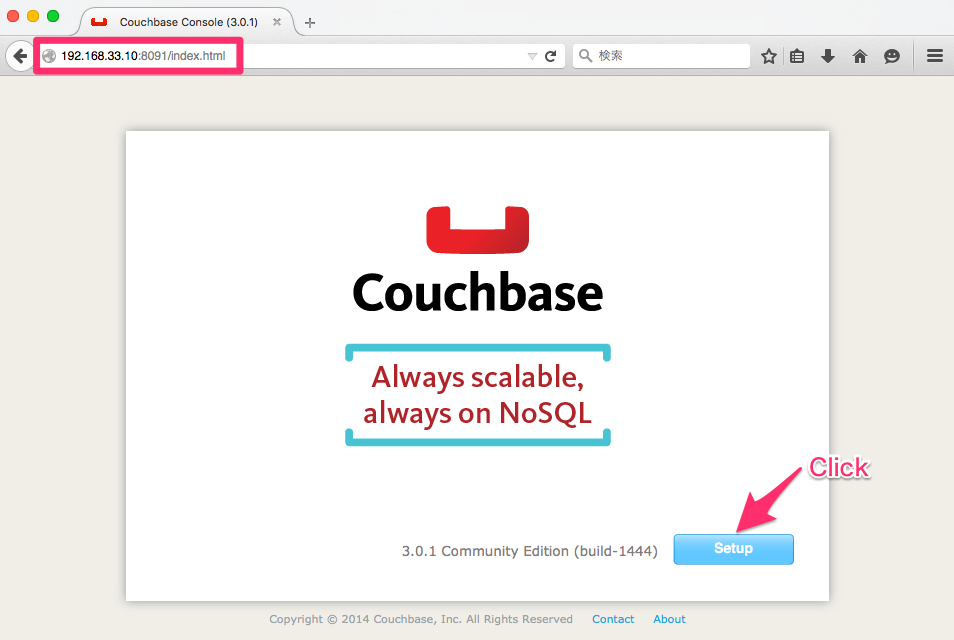Viewport: 954px width, 640px height.
Task: Open the Firefox hamburger menu
Action: coord(933,56)
